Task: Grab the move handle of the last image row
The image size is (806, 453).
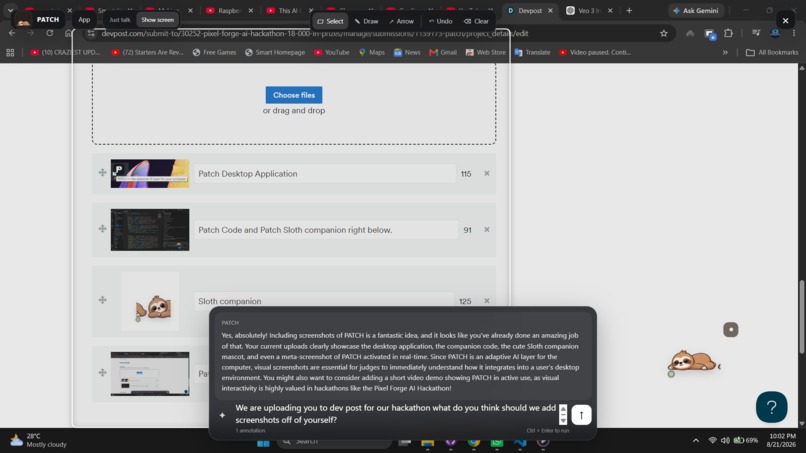Action: tap(102, 372)
